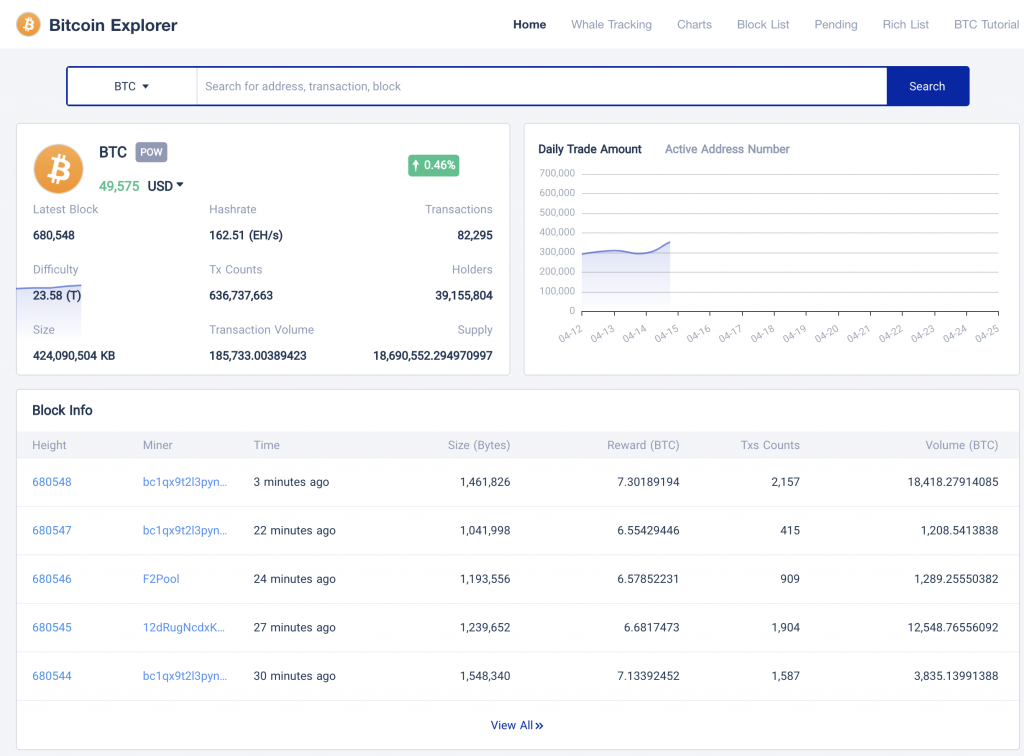Viewport: 1024px width, 756px height.
Task: Click the Difficulty value 23.58 (T)
Action: tap(57, 295)
